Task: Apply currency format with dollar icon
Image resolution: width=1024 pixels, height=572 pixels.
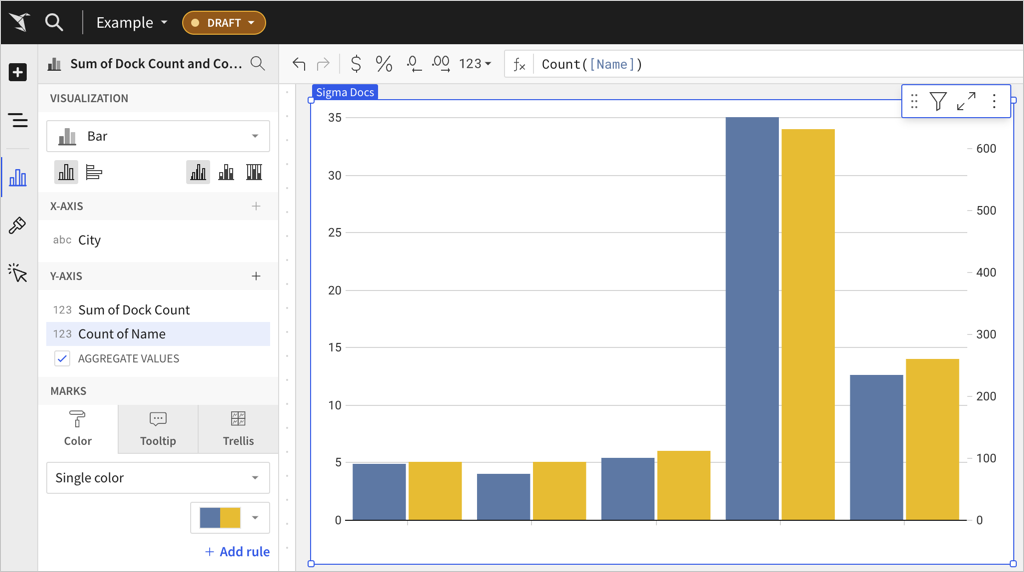Action: pyautogui.click(x=356, y=64)
